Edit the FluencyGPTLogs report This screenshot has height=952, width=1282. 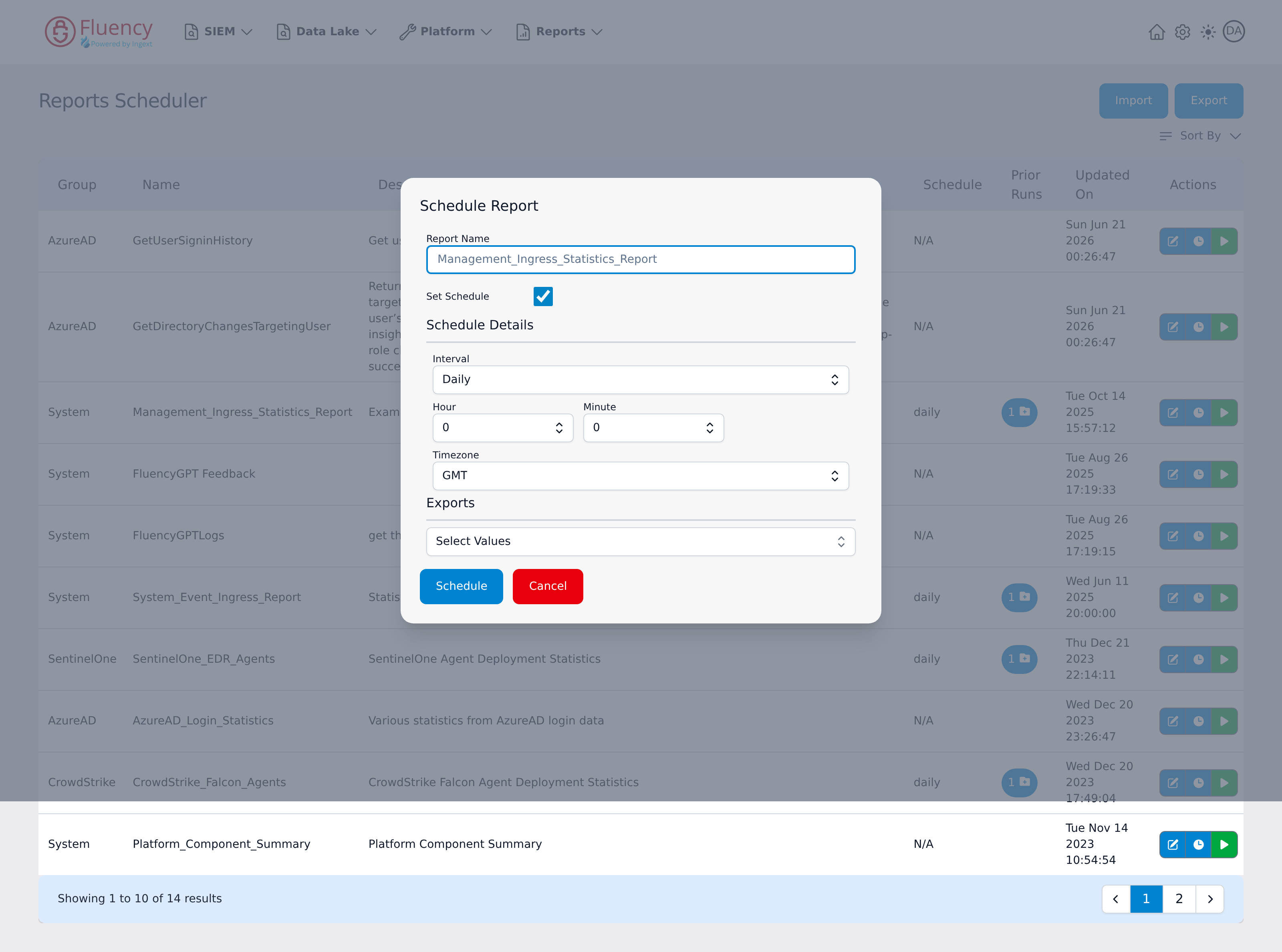click(x=1173, y=536)
